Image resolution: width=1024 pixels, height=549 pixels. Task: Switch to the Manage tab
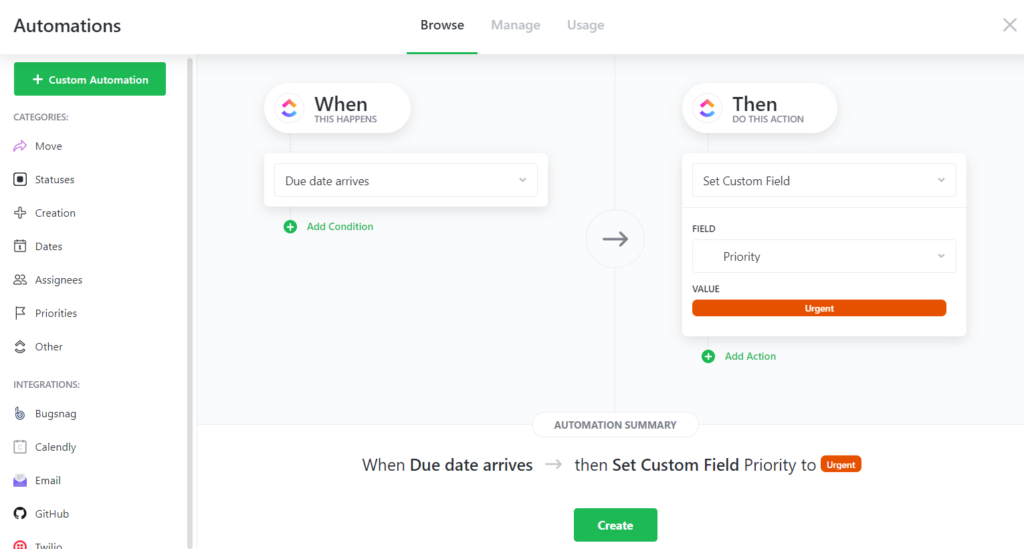515,25
